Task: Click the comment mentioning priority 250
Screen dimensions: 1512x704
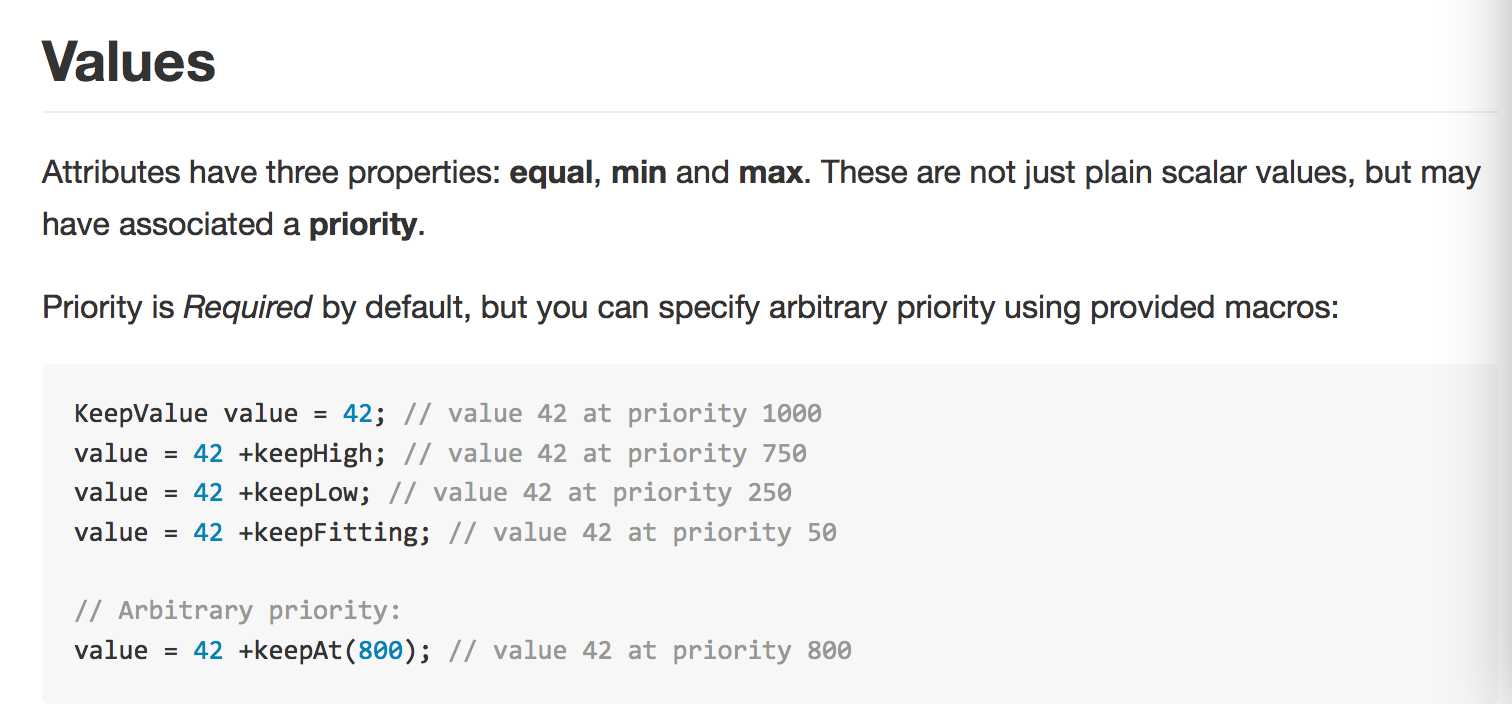Action: click(x=590, y=493)
